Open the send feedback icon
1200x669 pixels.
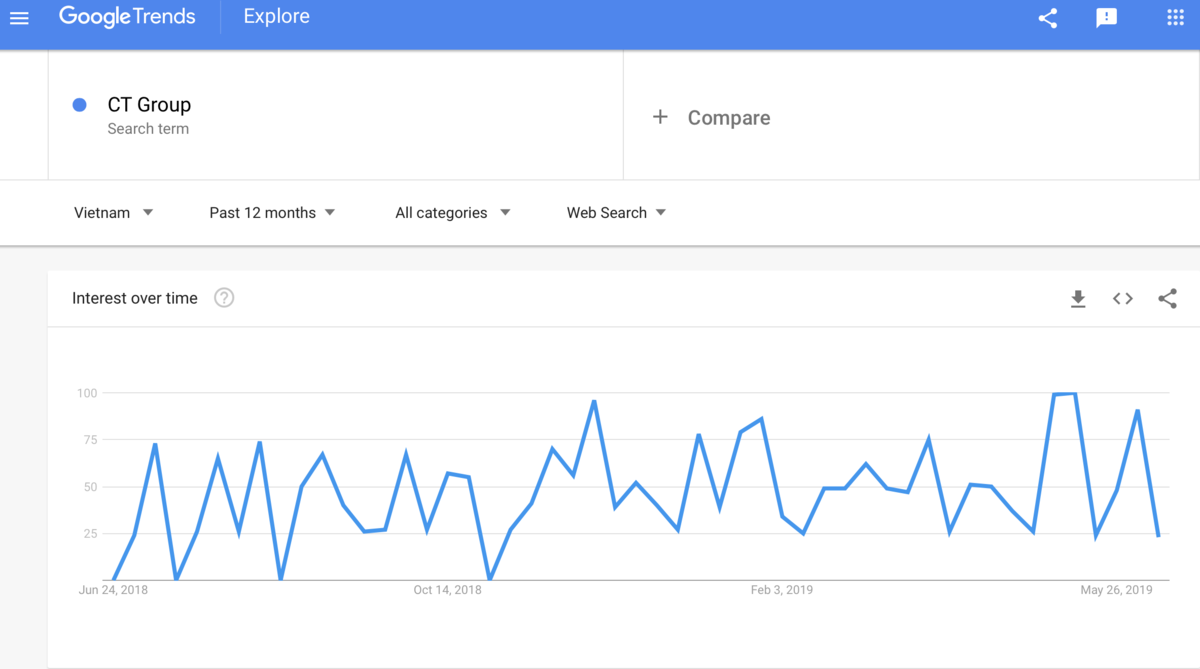[1106, 18]
